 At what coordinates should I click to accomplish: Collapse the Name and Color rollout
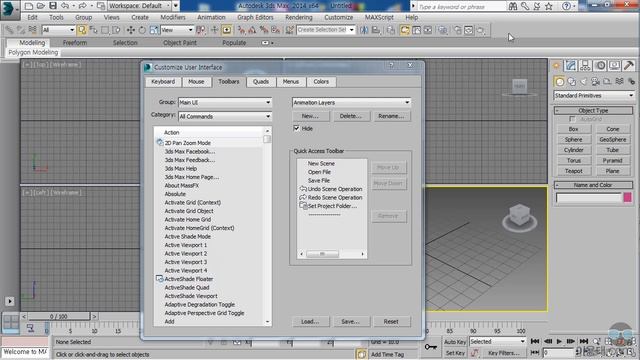[593, 185]
